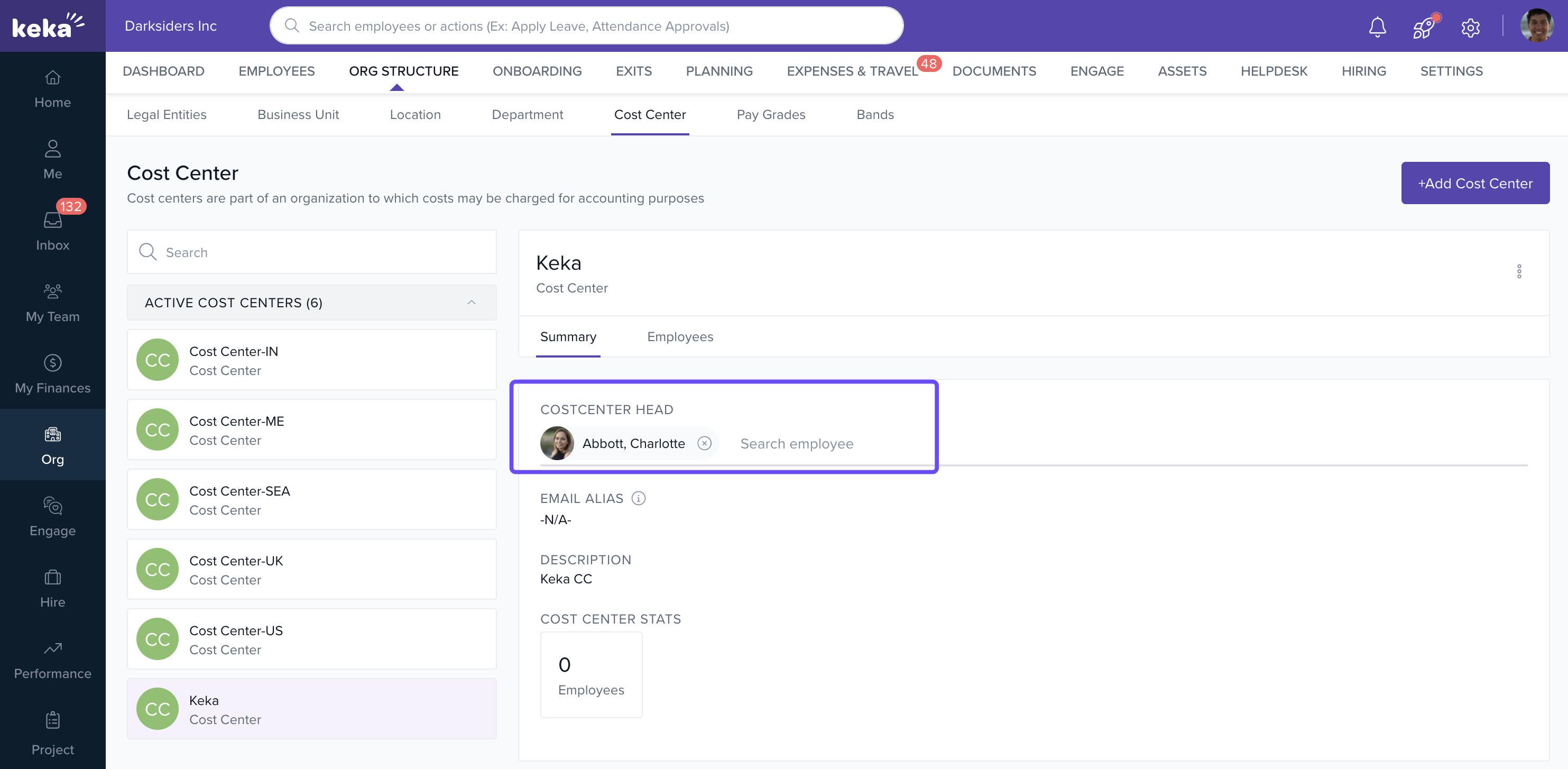
Task: Open the Onboarding menu item
Action: tap(537, 71)
